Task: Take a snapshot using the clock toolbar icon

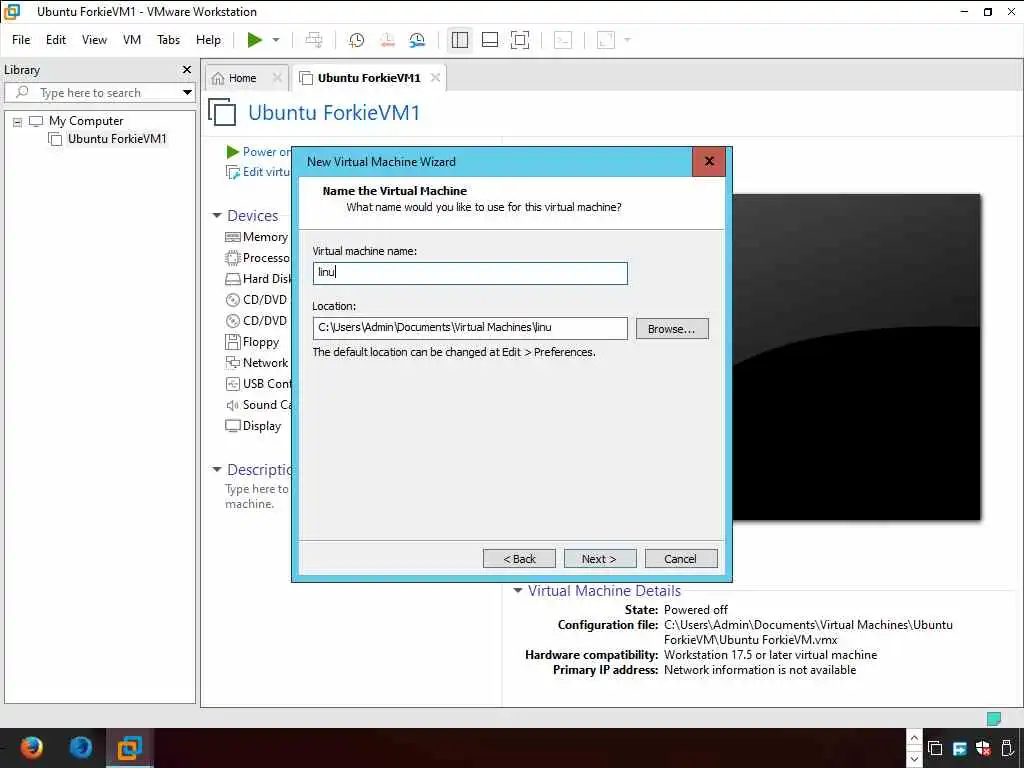Action: 357,40
